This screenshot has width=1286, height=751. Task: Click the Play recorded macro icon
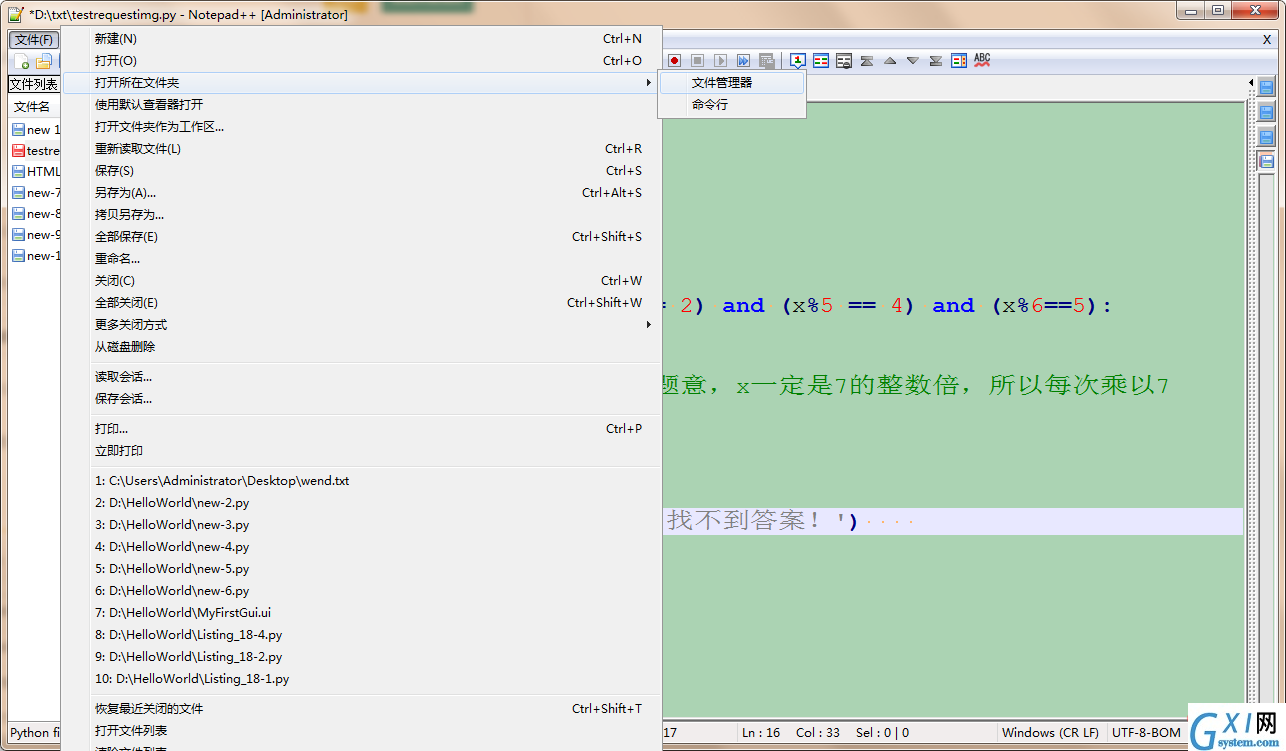coord(721,61)
